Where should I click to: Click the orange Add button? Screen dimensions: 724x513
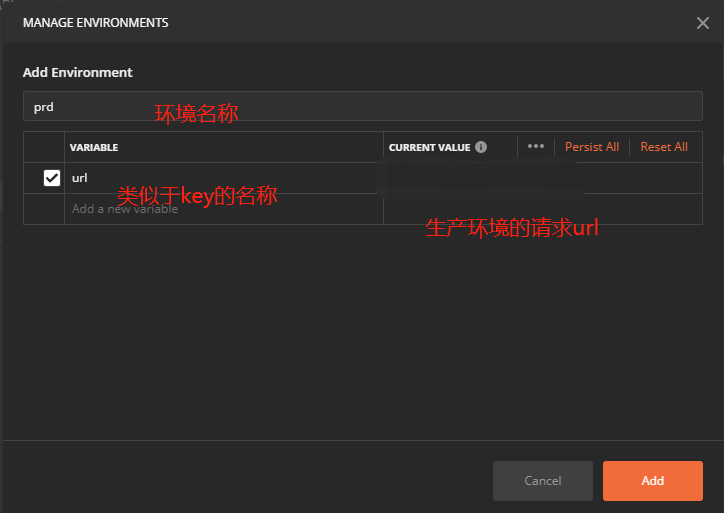(652, 481)
